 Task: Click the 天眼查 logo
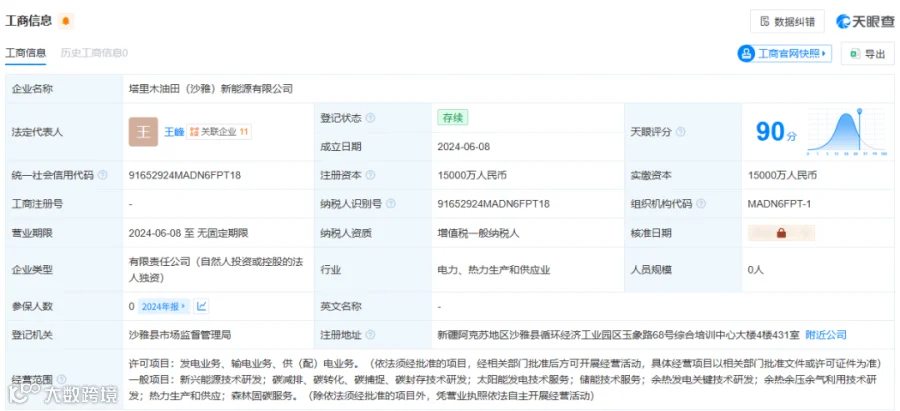pos(865,22)
